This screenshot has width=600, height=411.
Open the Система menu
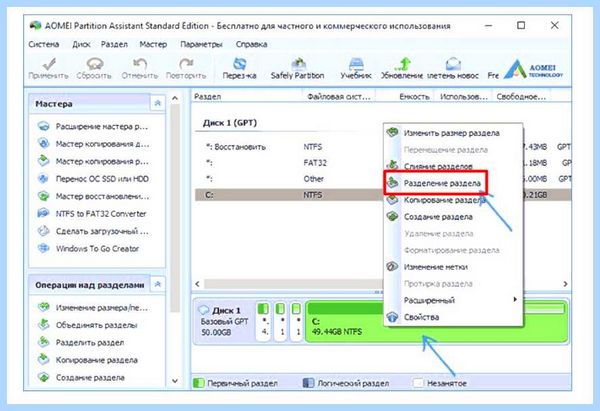pyautogui.click(x=44, y=44)
